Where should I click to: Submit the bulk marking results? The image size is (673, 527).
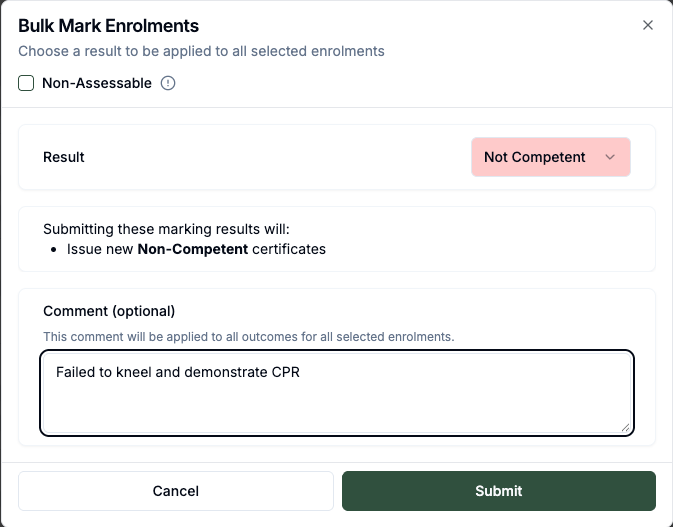[498, 491]
